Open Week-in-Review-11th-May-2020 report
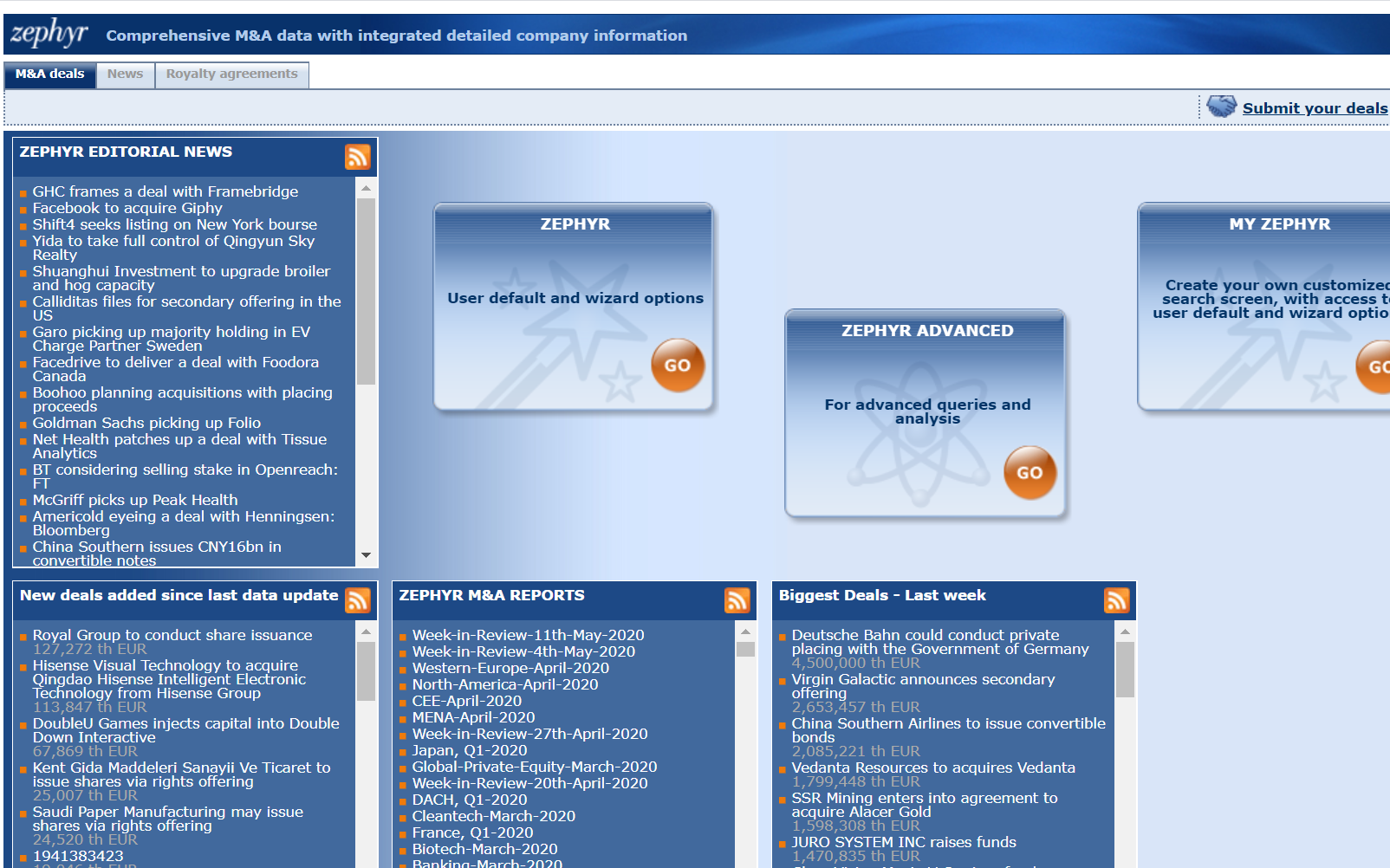1390x868 pixels. [529, 635]
